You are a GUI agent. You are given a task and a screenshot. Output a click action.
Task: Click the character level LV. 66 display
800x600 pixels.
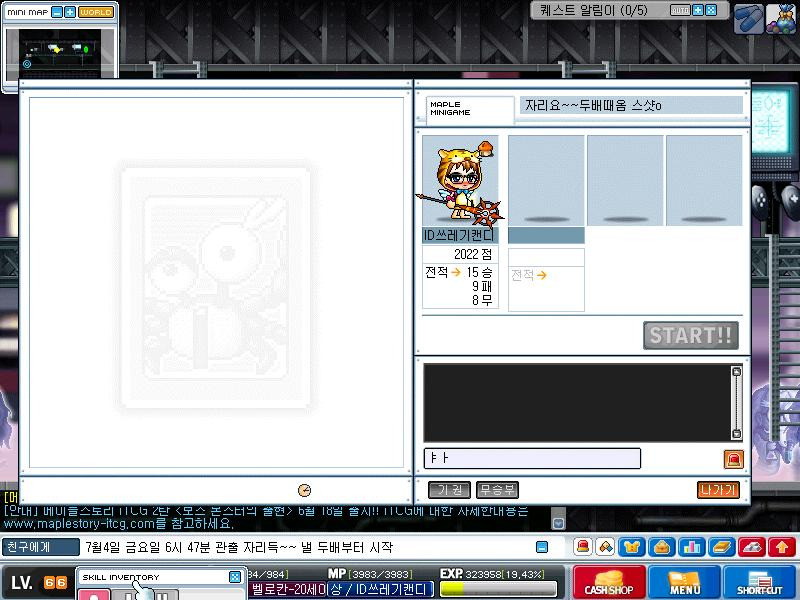pyautogui.click(x=39, y=583)
